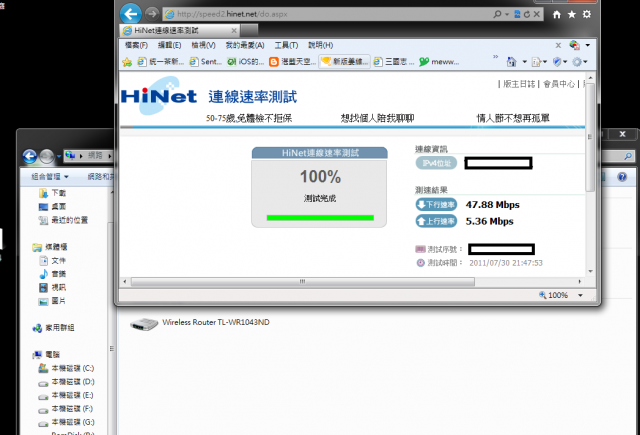The width and height of the screenshot is (640, 435).
Task: Click the page horizontal scrollbar thumb
Action: coord(302,282)
